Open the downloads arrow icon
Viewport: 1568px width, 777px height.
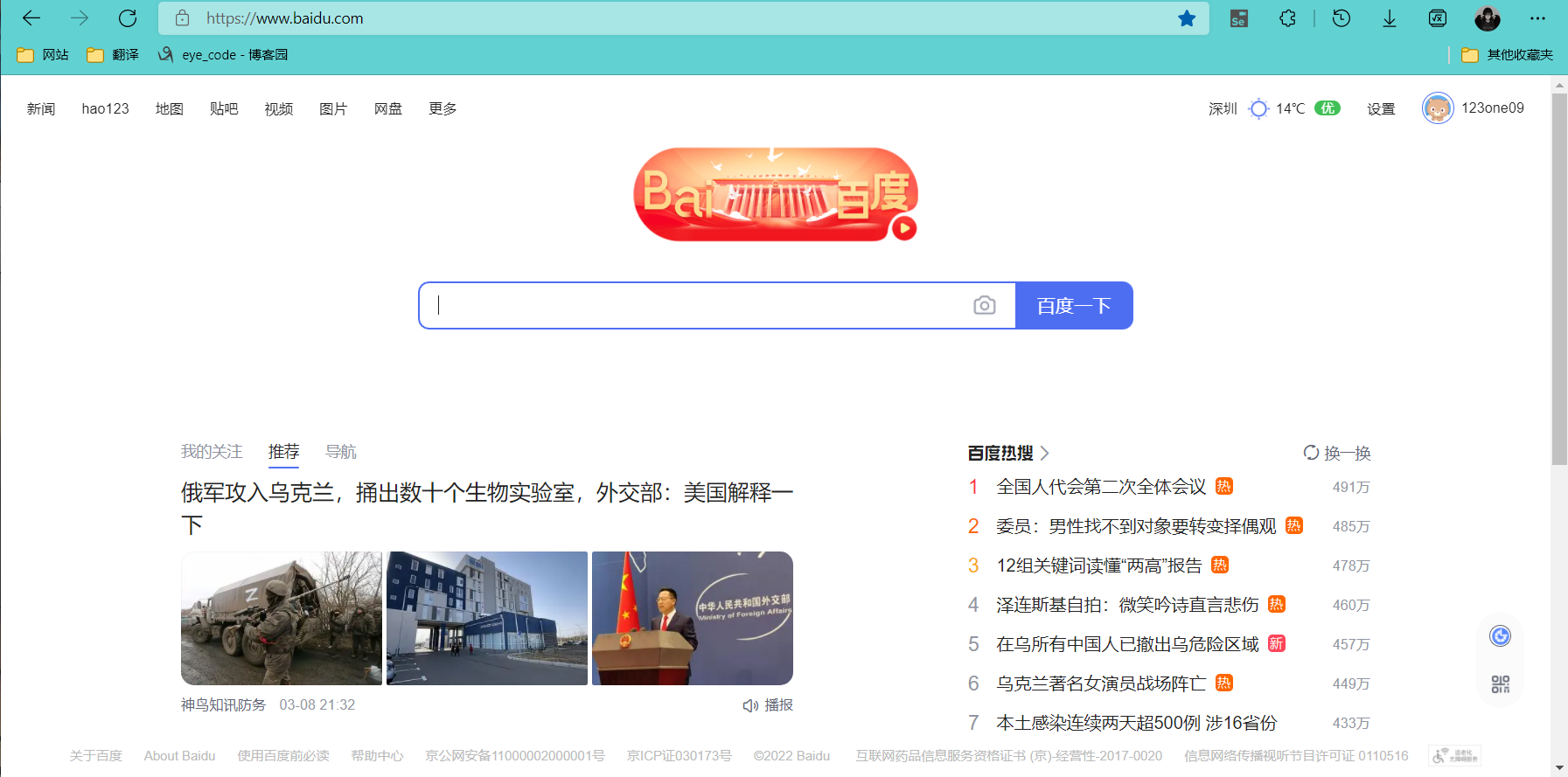pyautogui.click(x=1390, y=18)
